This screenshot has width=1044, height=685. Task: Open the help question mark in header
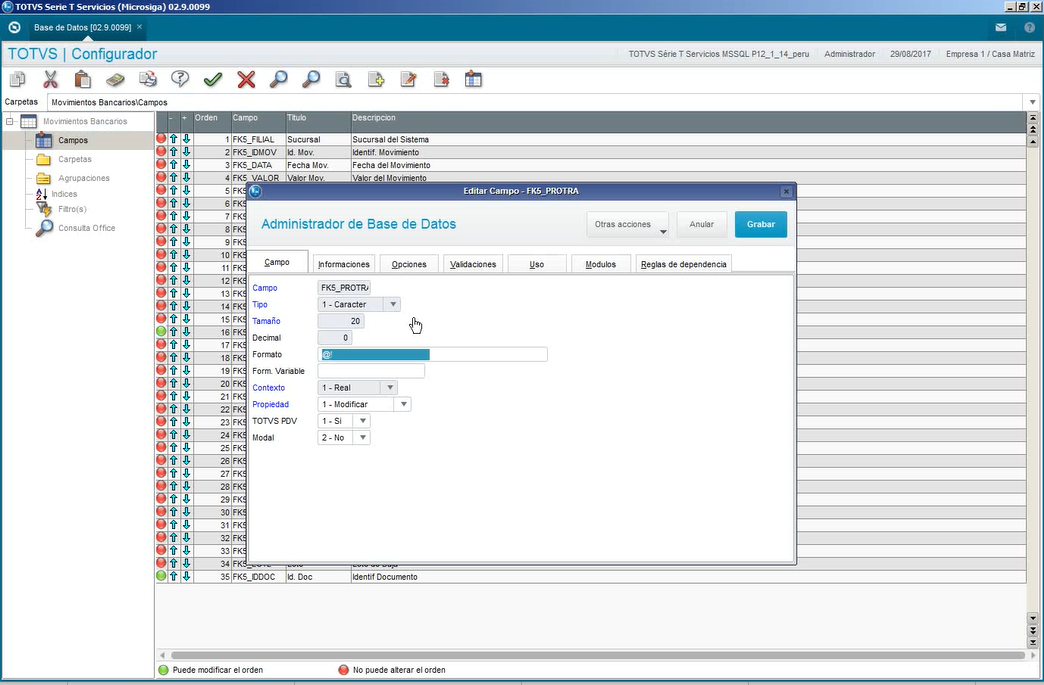click(1030, 28)
